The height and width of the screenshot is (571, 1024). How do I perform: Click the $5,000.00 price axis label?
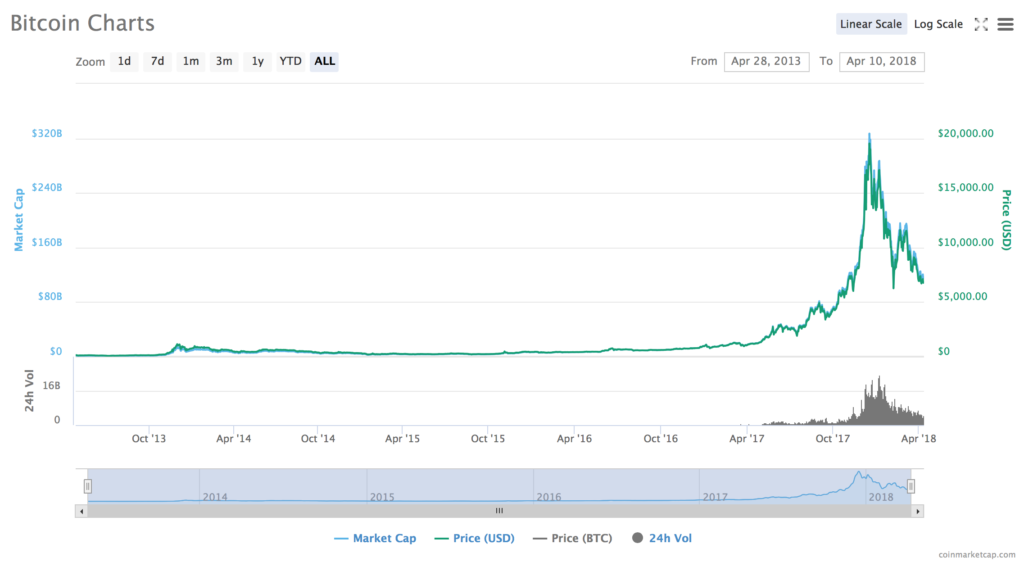pyautogui.click(x=963, y=297)
